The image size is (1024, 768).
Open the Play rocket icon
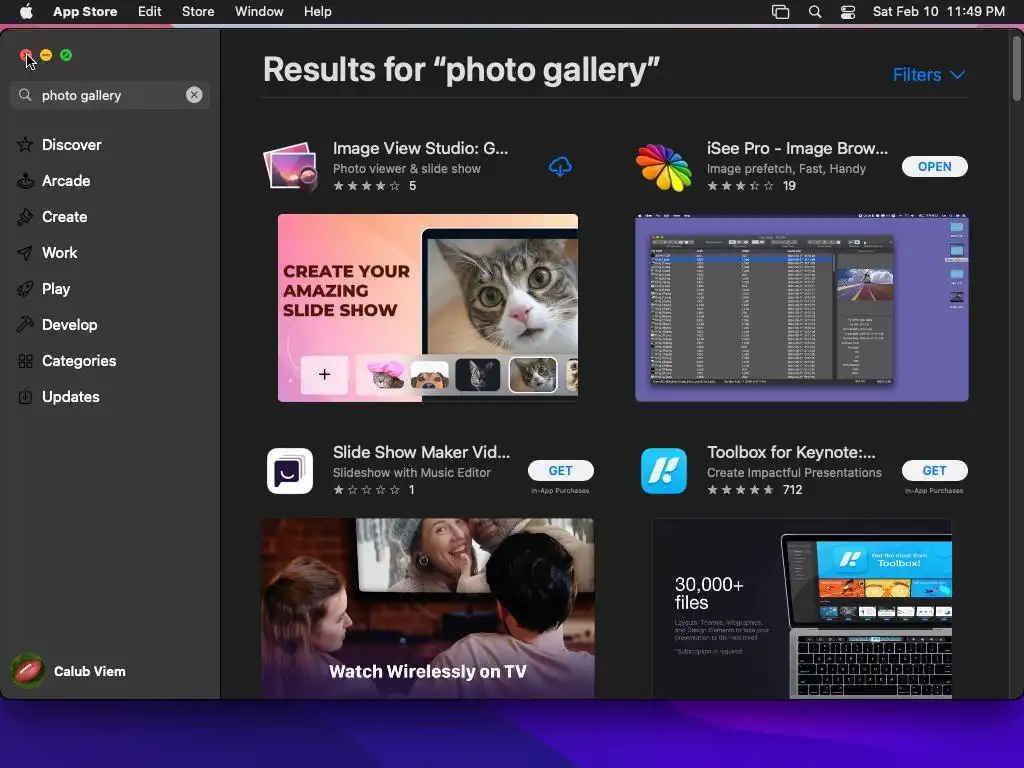(25, 289)
